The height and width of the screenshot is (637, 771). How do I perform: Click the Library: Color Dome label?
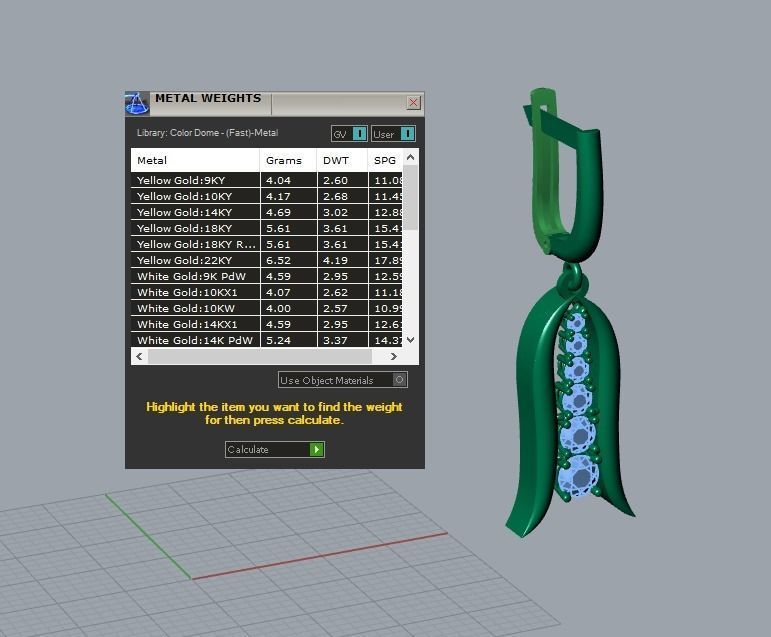pos(208,133)
